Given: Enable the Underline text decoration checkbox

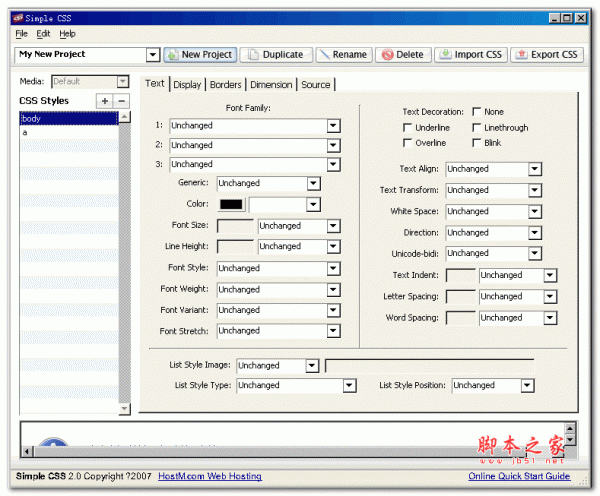Looking at the screenshot, I should tap(408, 128).
